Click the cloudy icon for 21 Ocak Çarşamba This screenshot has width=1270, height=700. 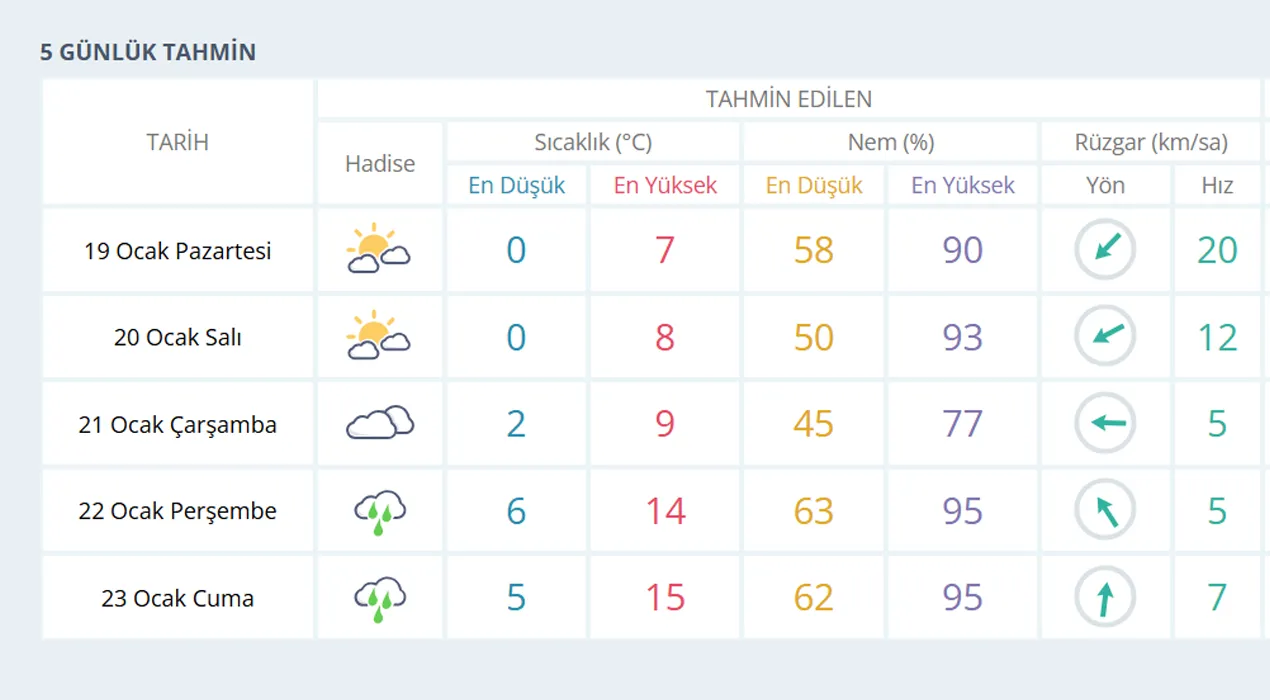tap(380, 423)
